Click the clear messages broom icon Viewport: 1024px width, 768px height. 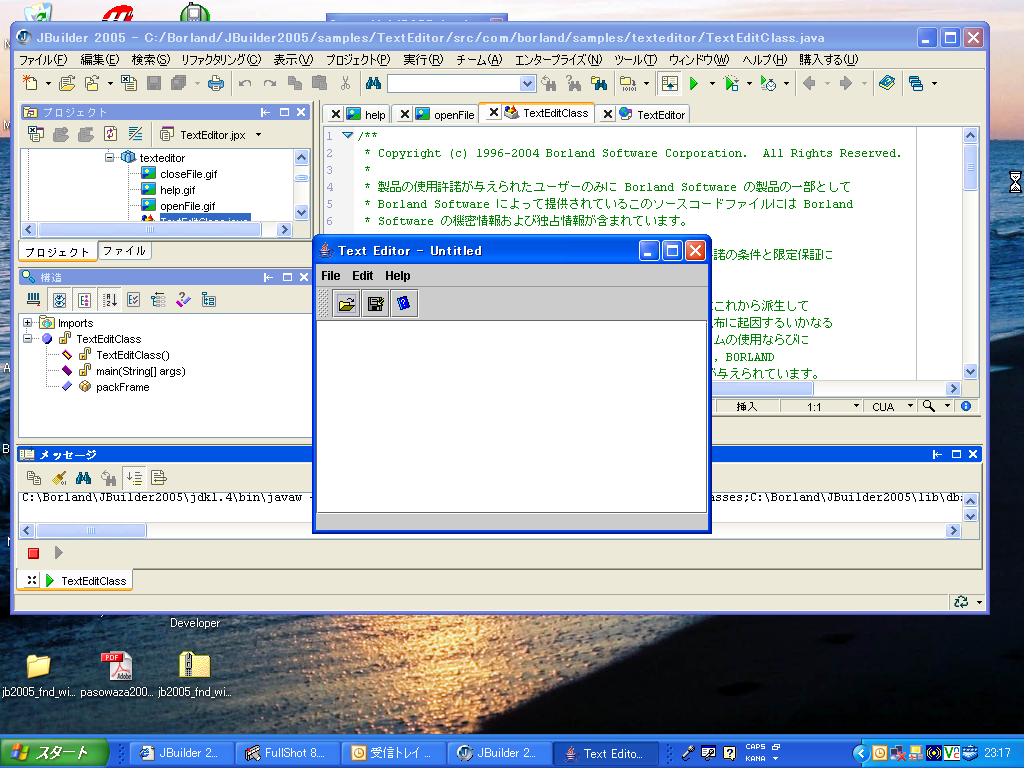pyautogui.click(x=59, y=478)
